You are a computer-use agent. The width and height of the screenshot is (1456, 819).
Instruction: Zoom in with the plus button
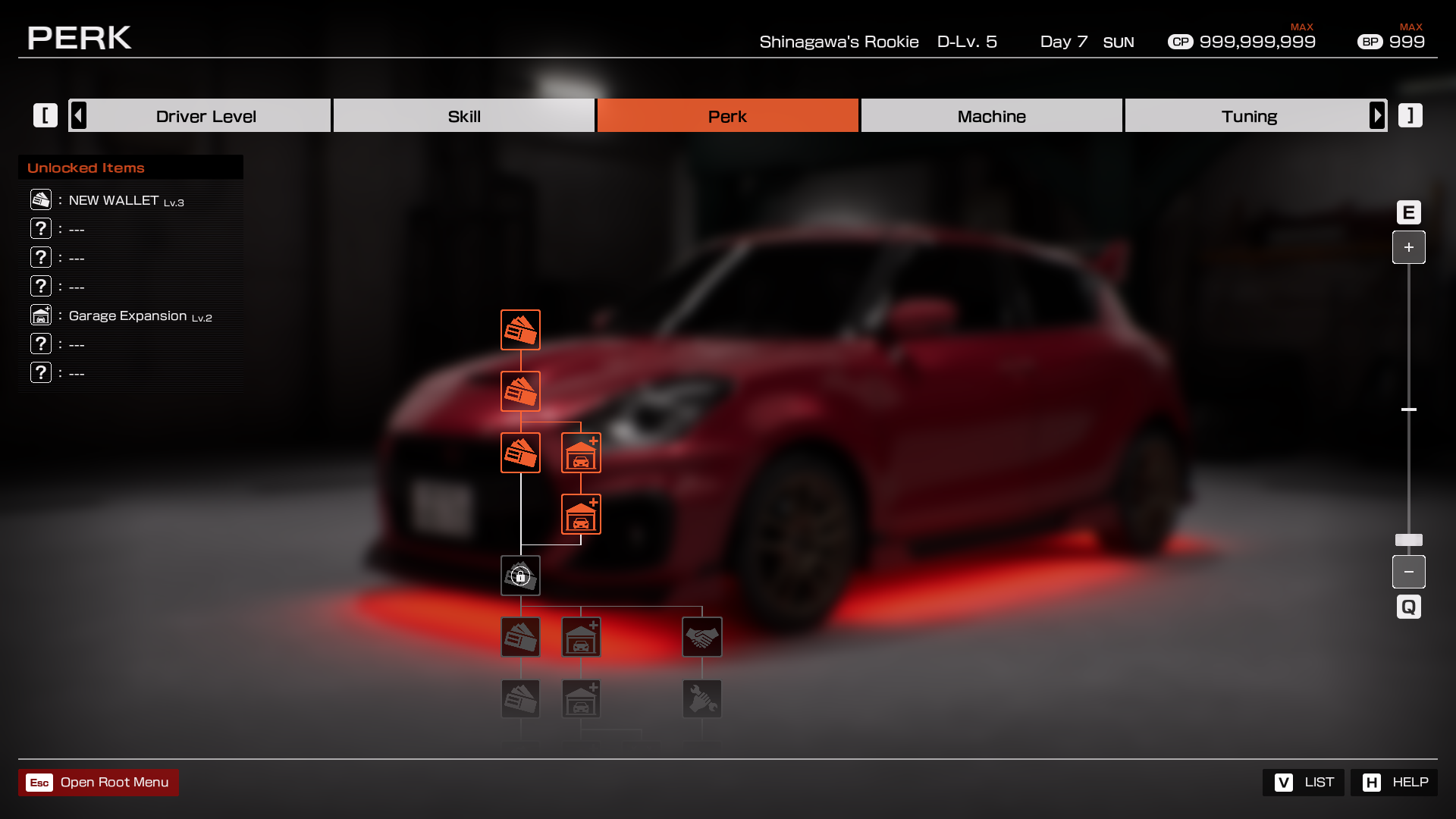coord(1409,247)
